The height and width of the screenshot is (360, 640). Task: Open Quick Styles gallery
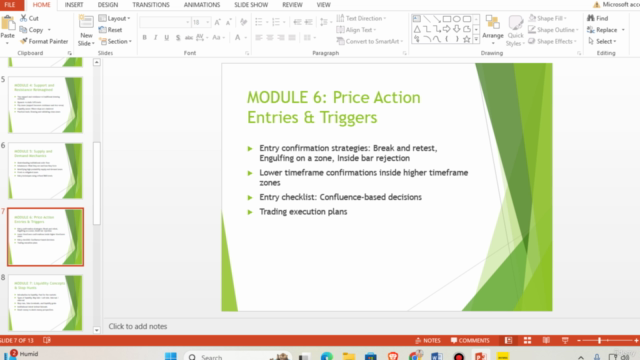[x=516, y=31]
